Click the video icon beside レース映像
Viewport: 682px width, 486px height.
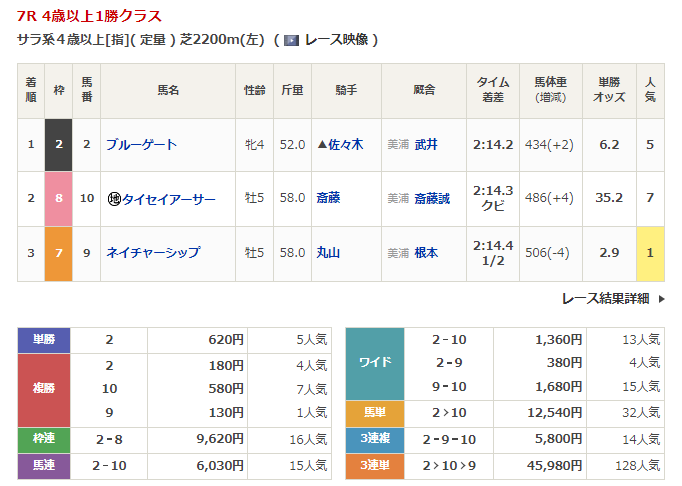pyautogui.click(x=291, y=40)
